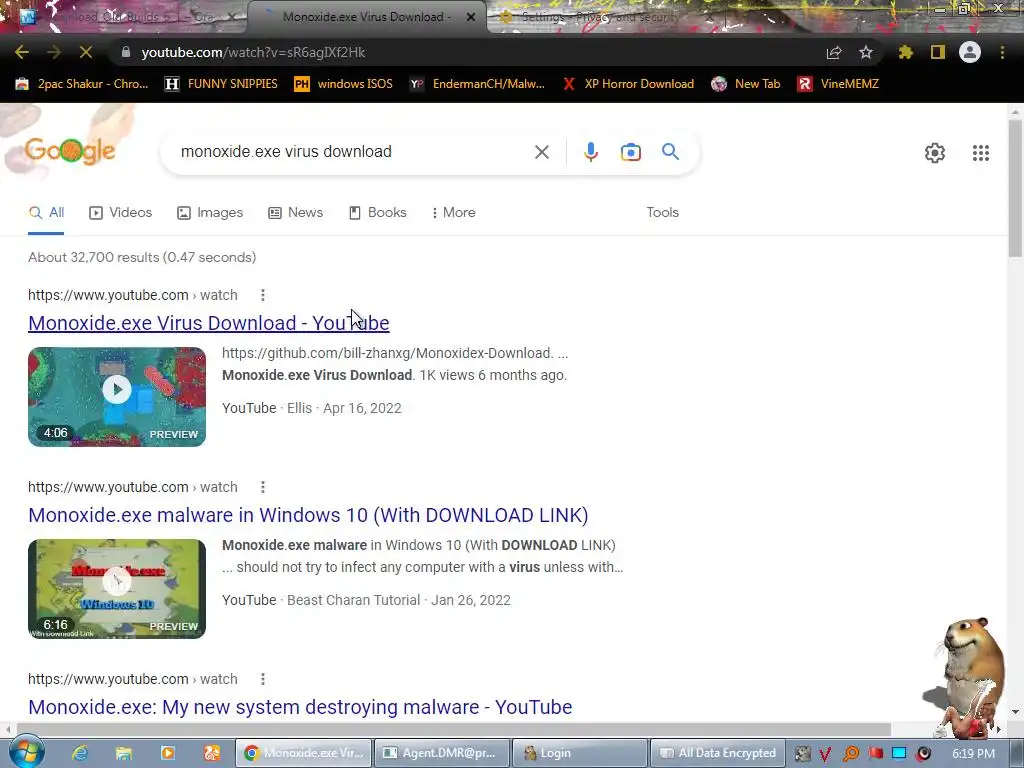1024x768 pixels.
Task: Click the red V tray icon
Action: [x=825, y=754]
